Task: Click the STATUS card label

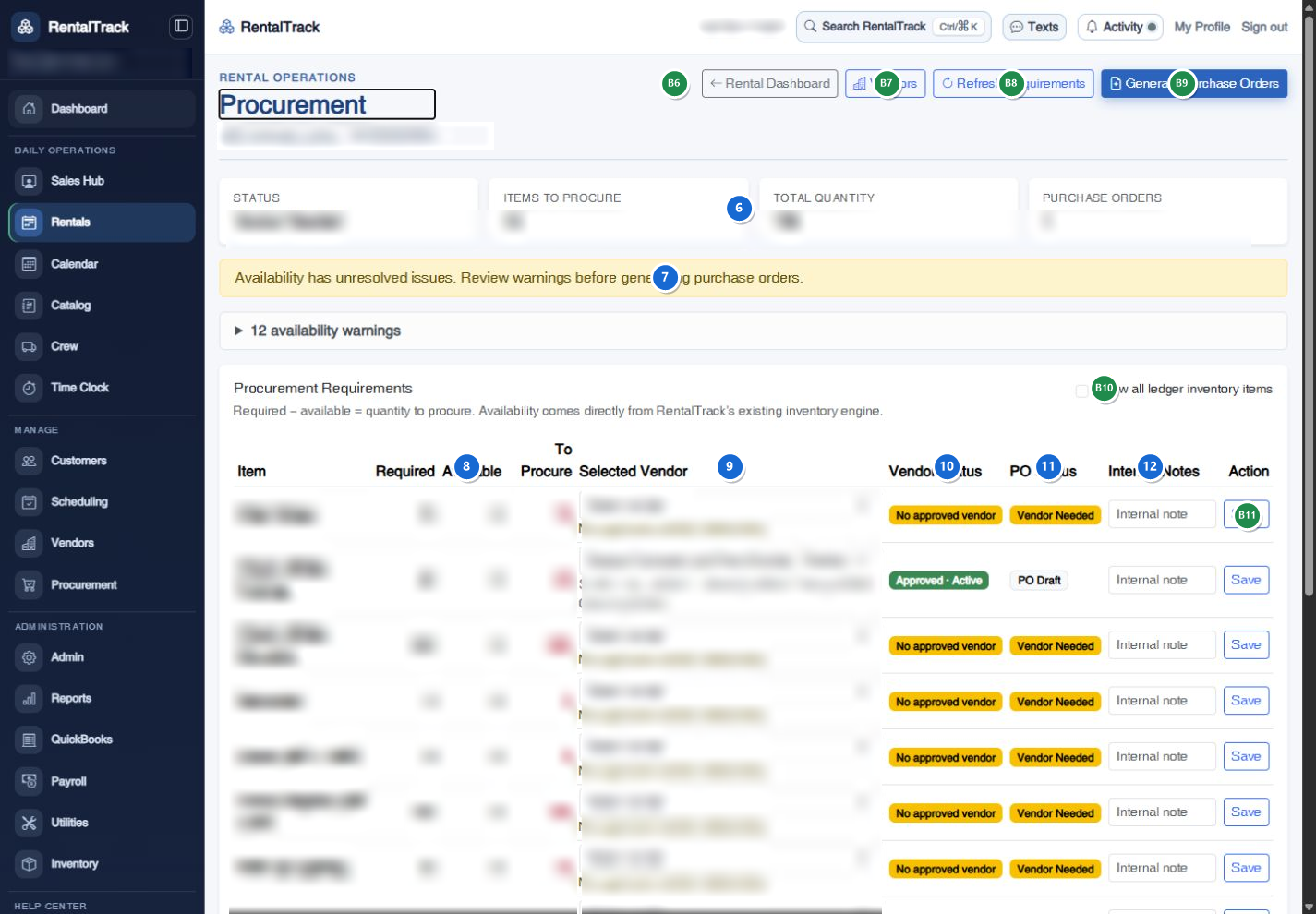Action: pyautogui.click(x=256, y=198)
